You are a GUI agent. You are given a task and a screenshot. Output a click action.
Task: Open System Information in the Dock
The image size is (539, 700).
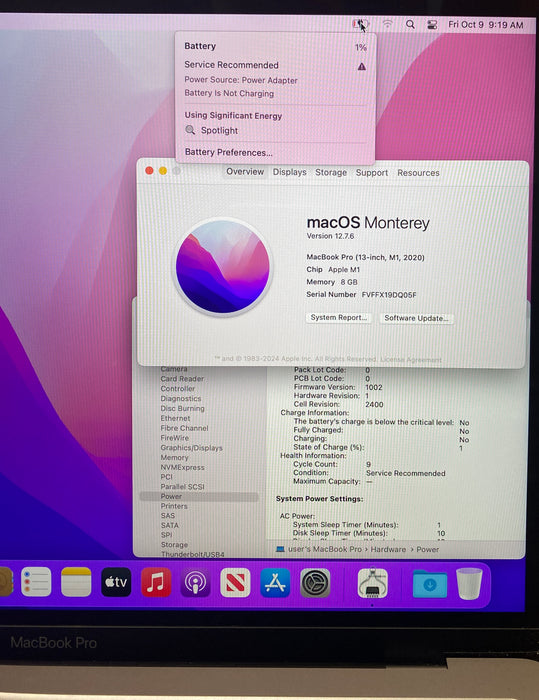coord(372,583)
